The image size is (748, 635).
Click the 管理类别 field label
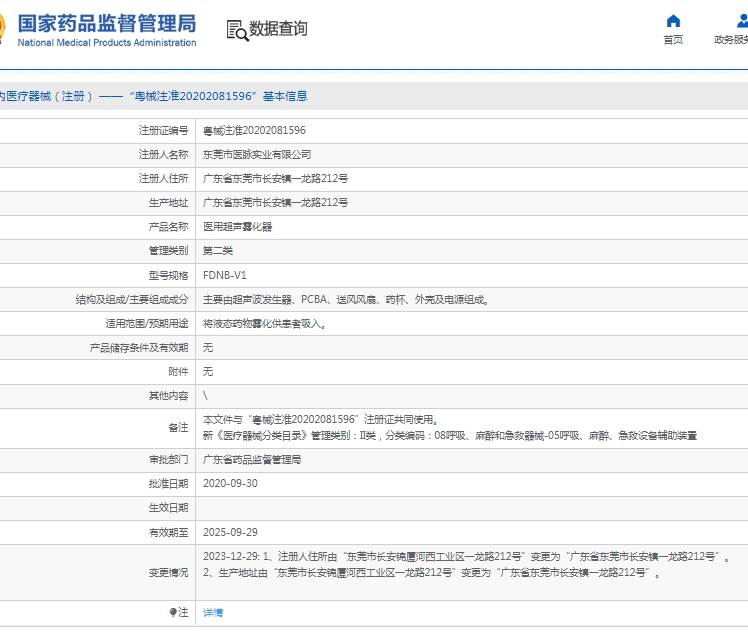point(168,251)
